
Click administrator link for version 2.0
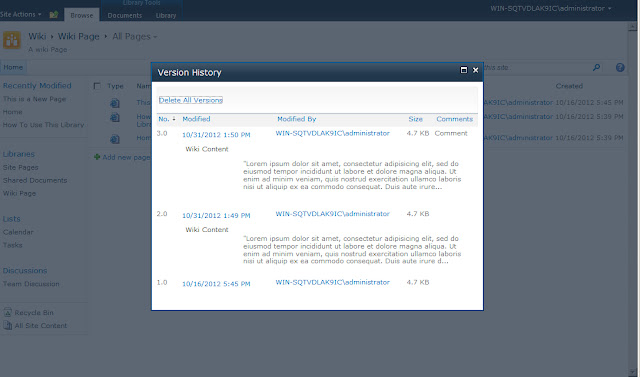(333, 213)
